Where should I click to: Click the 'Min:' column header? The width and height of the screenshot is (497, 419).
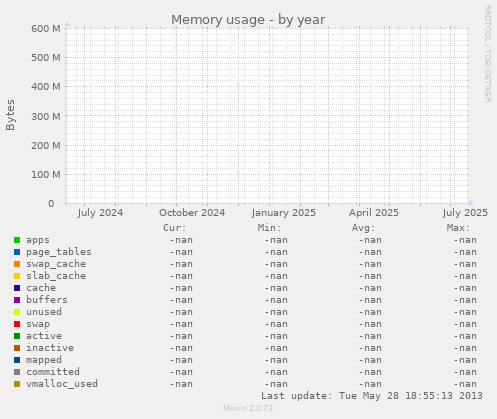click(x=269, y=228)
